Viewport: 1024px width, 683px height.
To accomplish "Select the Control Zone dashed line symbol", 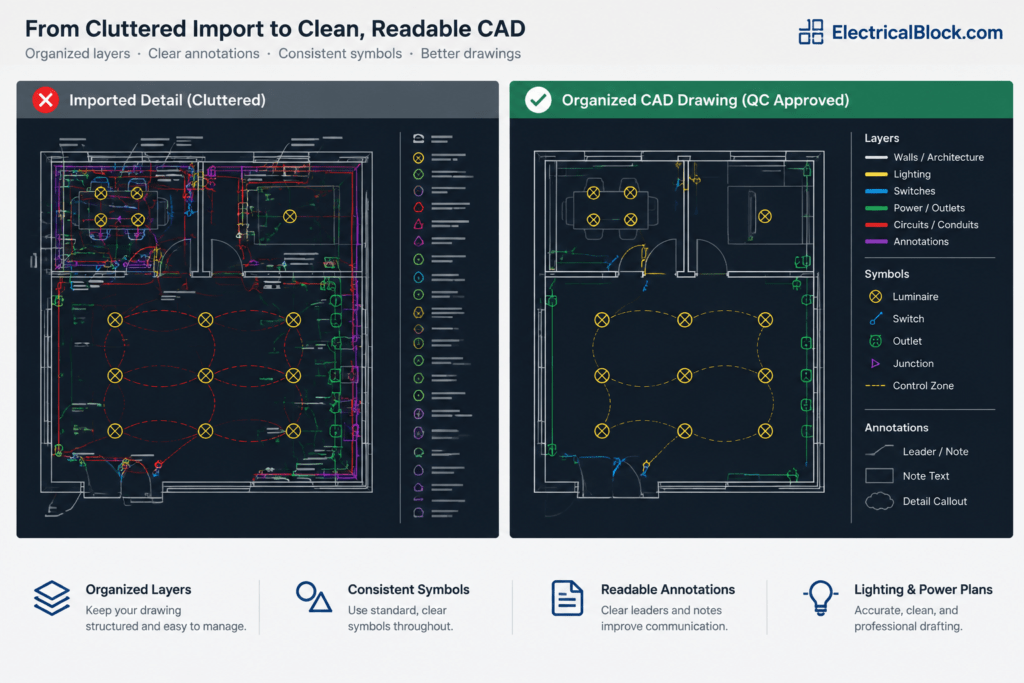I will coord(875,386).
